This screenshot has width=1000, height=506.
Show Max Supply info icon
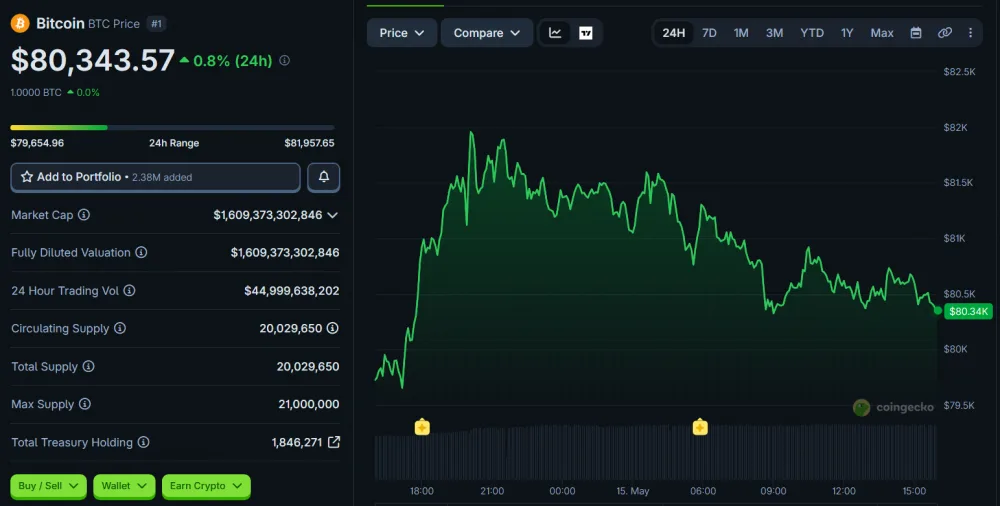[x=85, y=404]
